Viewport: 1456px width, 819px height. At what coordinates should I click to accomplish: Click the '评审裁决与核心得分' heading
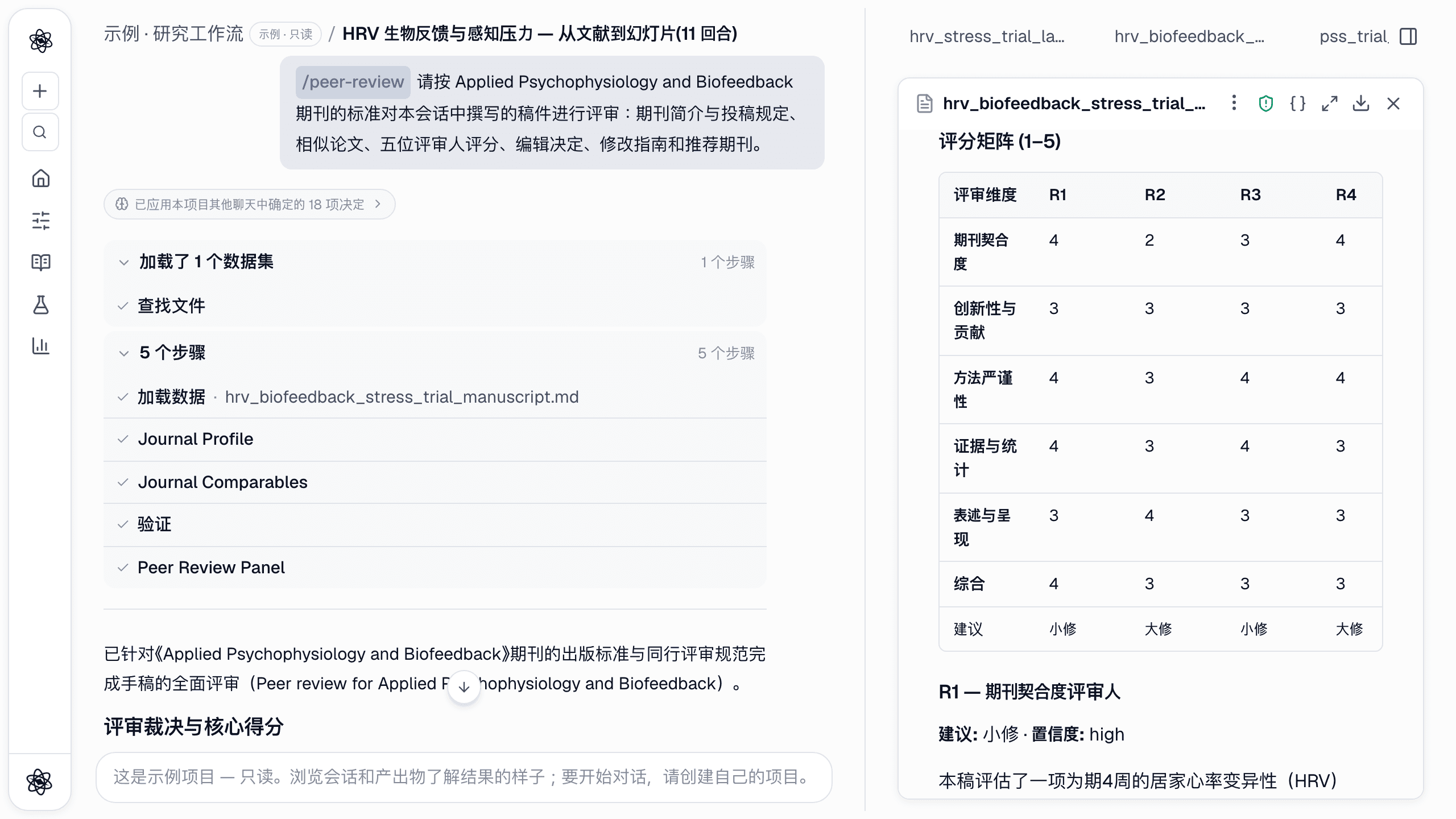point(193,726)
